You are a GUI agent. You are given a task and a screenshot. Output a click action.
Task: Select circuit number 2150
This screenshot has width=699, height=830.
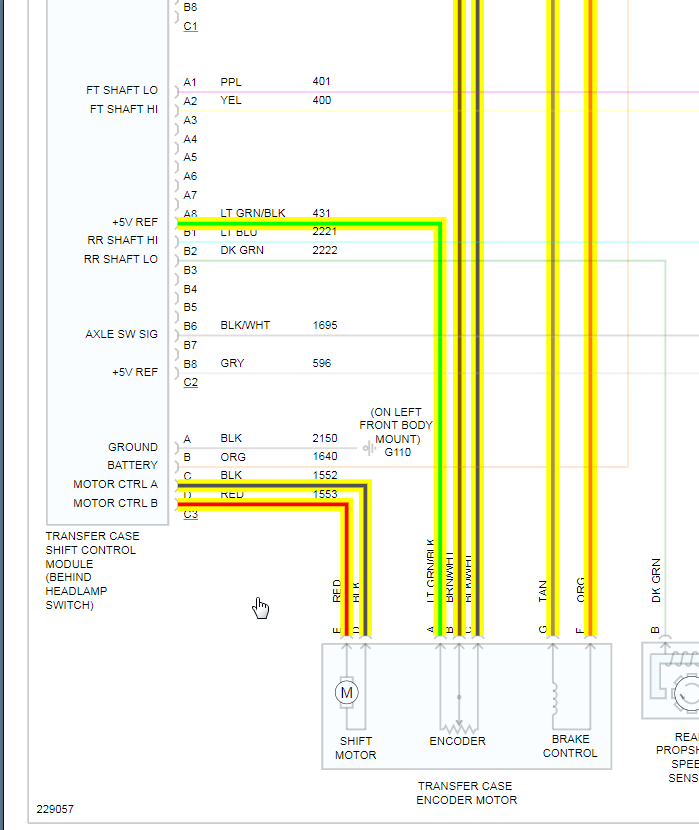pyautogui.click(x=325, y=438)
